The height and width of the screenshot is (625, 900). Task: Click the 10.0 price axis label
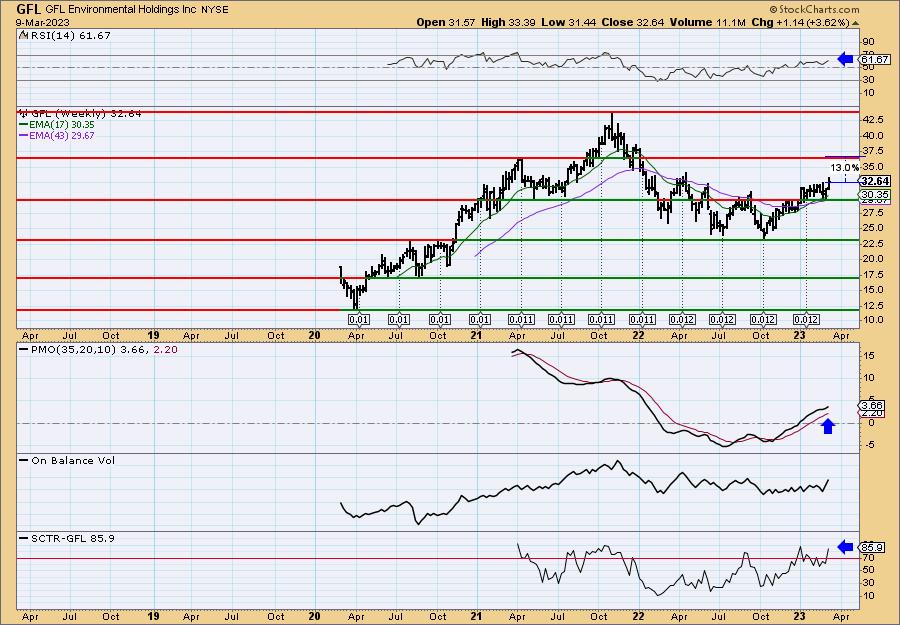[x=872, y=320]
